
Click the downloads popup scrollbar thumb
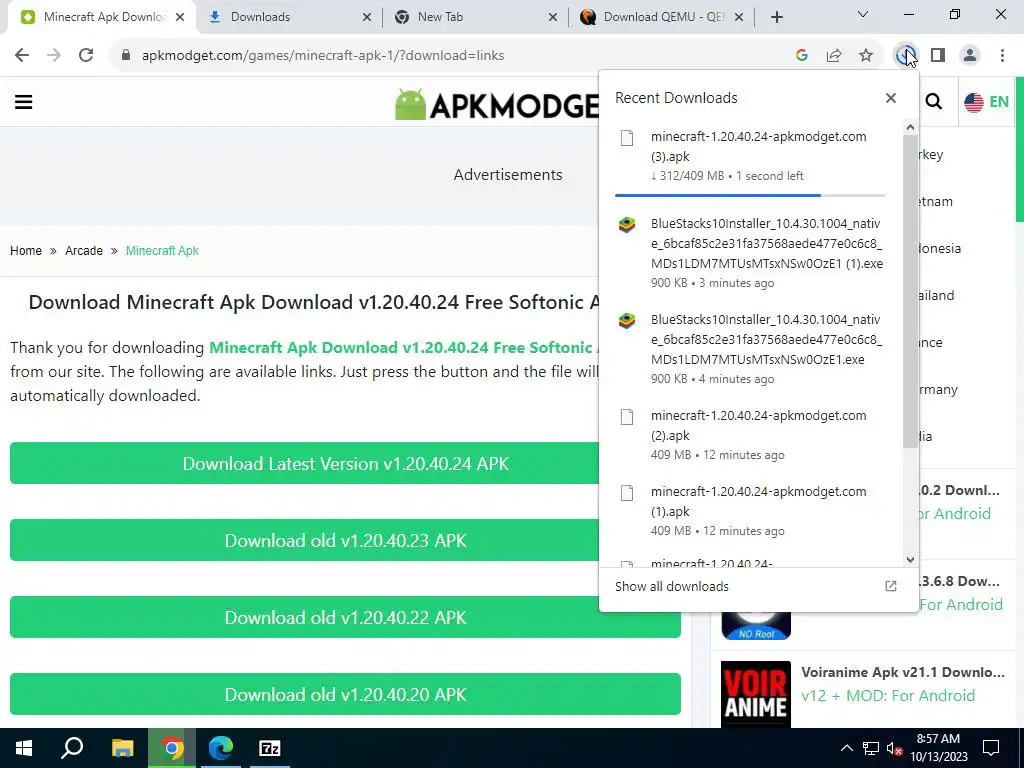pos(910,292)
